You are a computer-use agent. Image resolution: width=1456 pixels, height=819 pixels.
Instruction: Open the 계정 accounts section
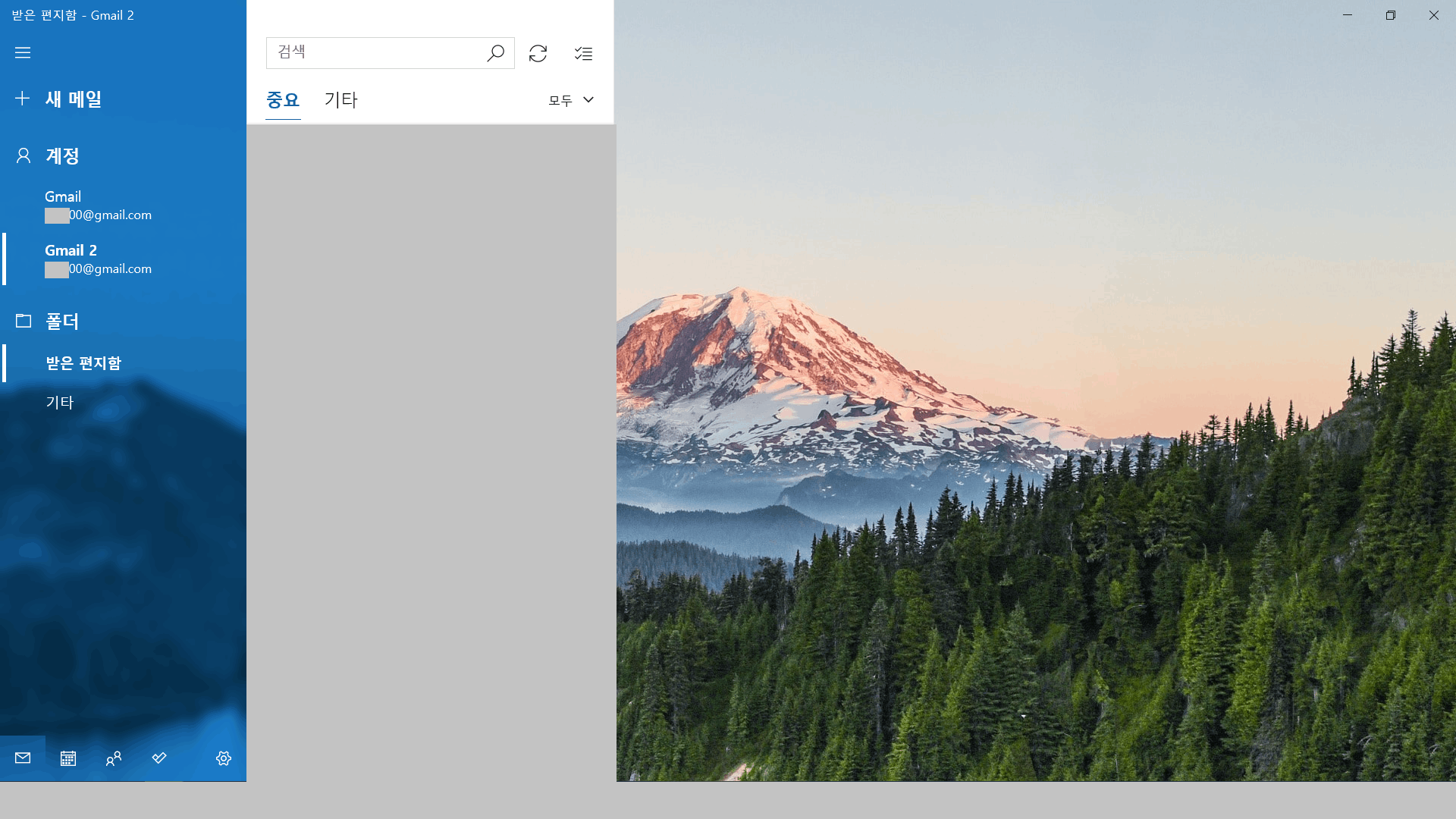[x=62, y=156]
